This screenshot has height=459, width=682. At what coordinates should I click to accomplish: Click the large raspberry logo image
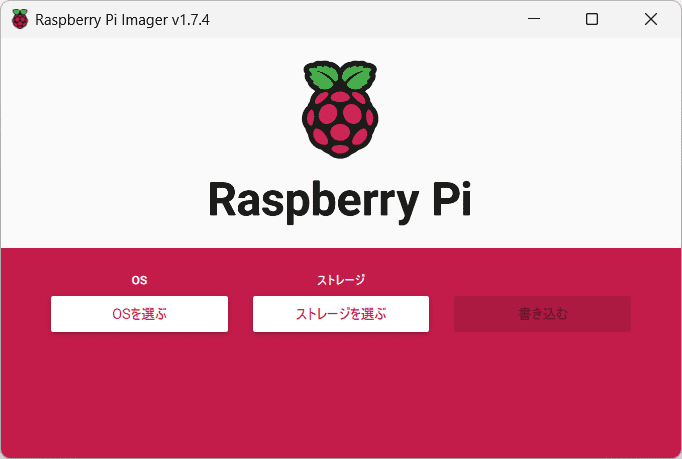click(x=340, y=110)
